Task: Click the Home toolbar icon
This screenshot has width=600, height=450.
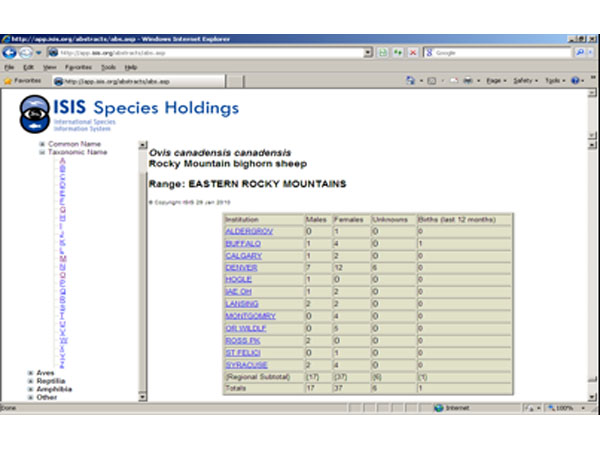Action: pos(411,80)
